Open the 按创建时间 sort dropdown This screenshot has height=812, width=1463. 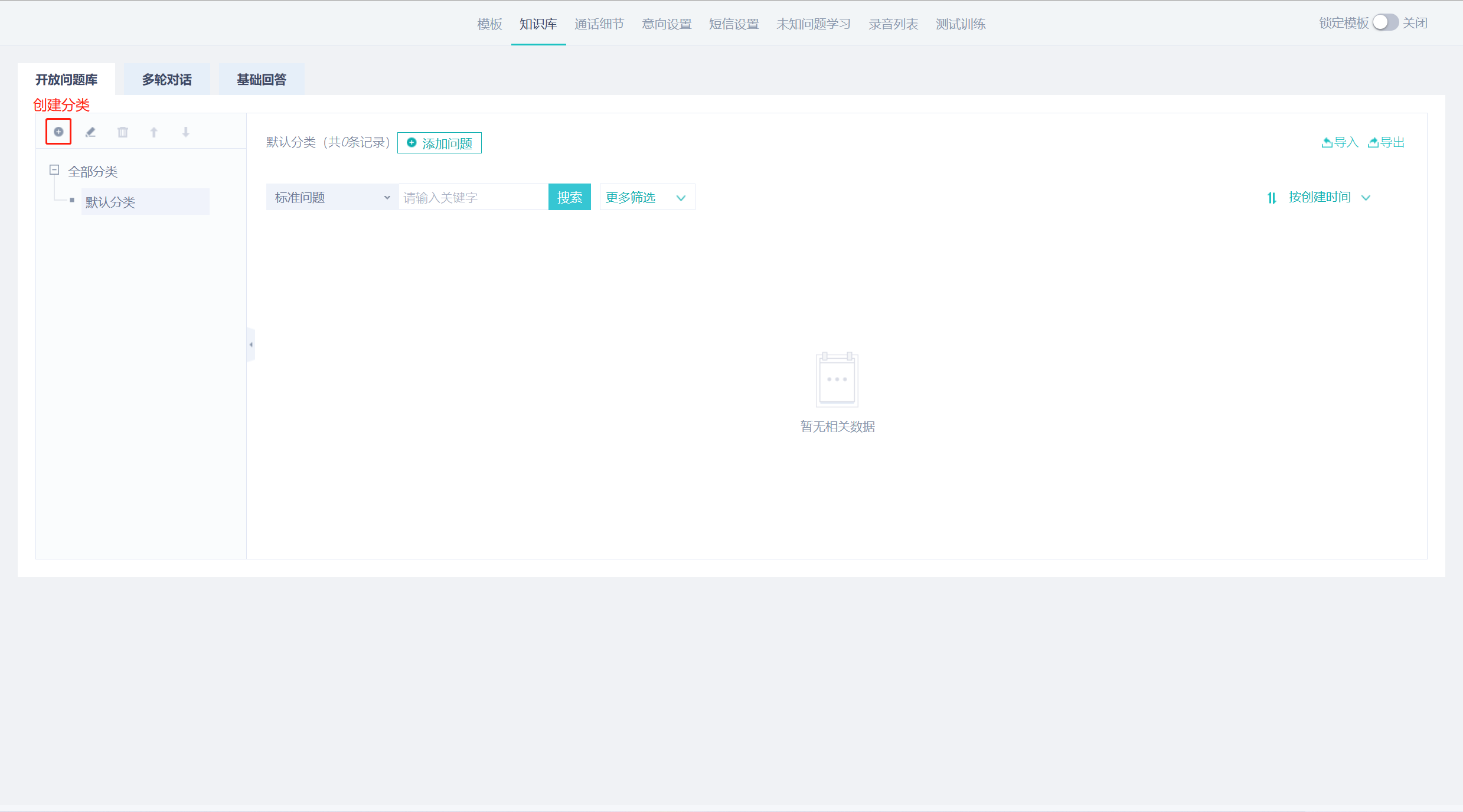[x=1329, y=197]
